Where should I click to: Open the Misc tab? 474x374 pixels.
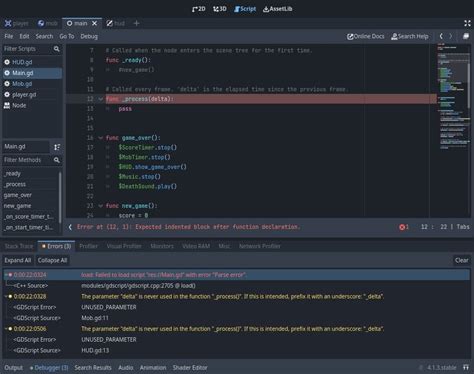224,246
